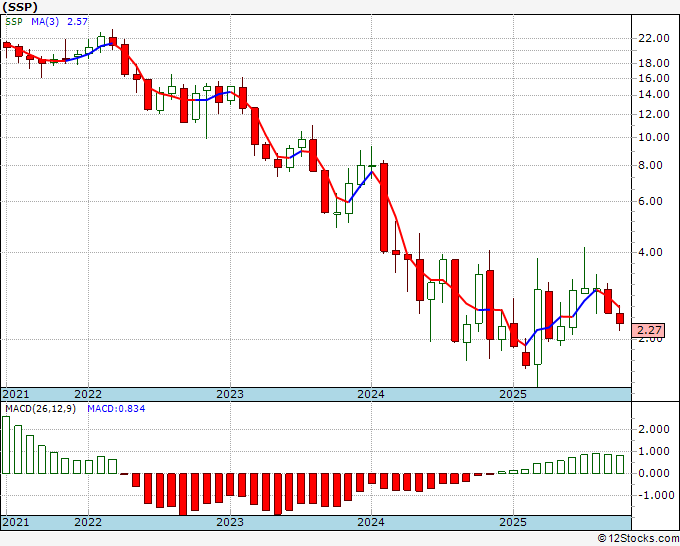Viewport: 680px width, 546px height.
Task: Click 2023 on the price chart time axis
Action: (230, 394)
